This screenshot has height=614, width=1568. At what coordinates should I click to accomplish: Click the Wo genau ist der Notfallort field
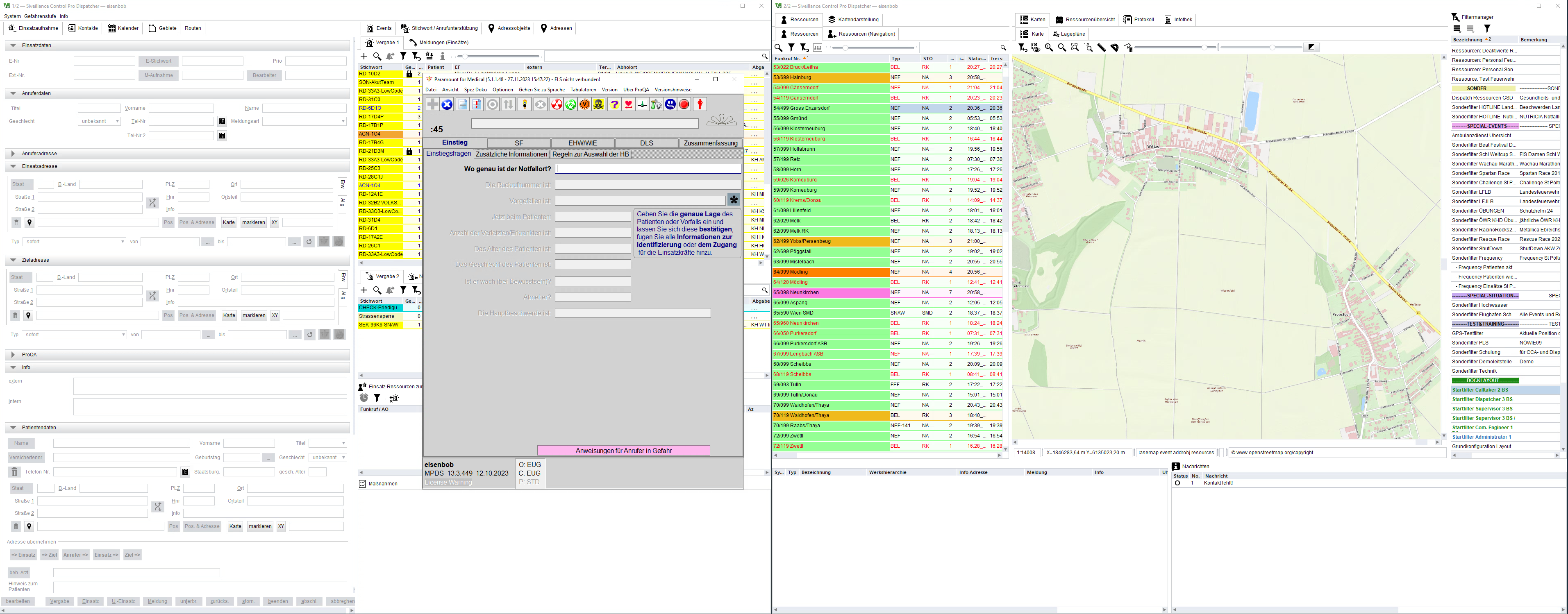click(648, 169)
